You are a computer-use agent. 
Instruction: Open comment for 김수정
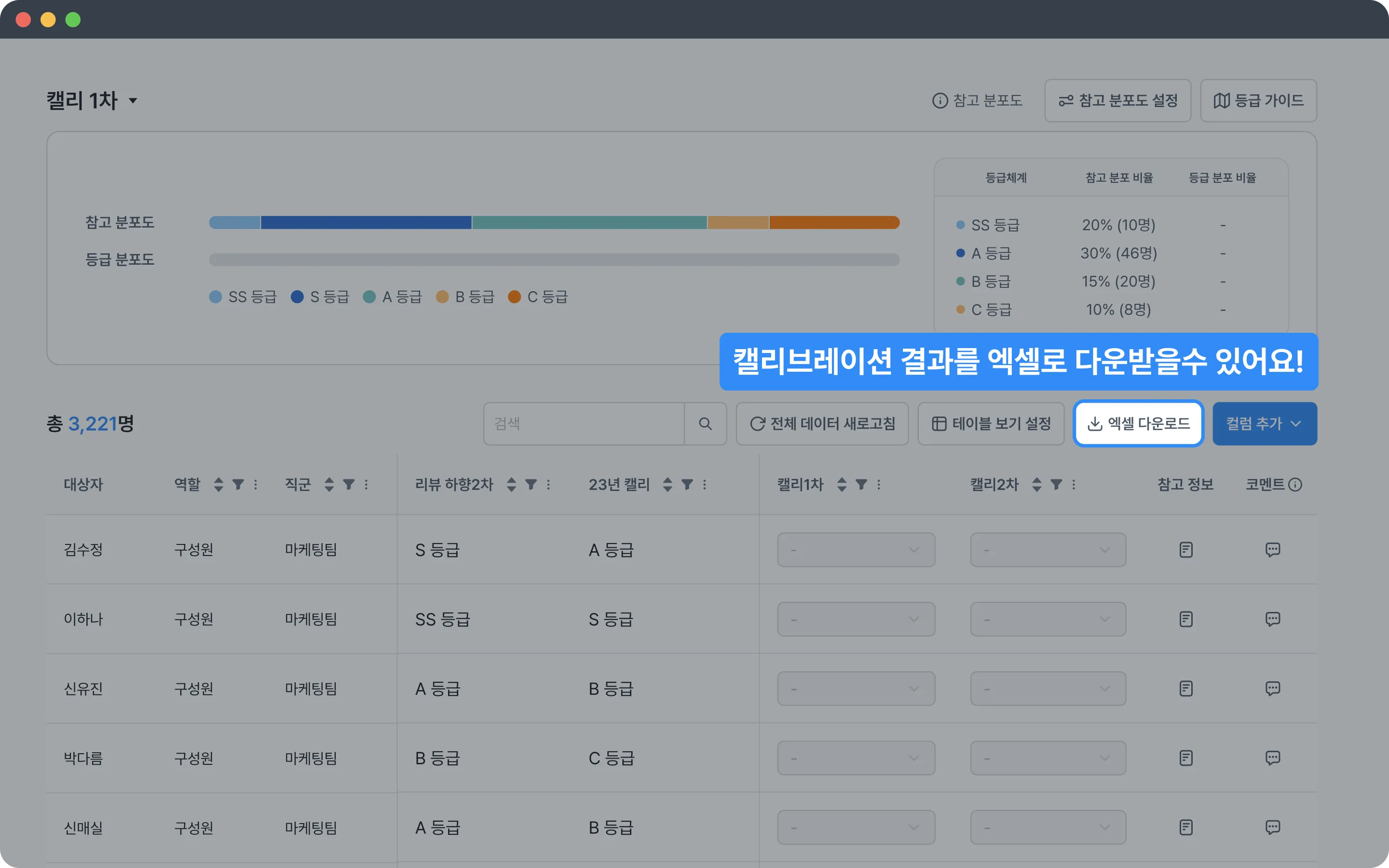1272,550
